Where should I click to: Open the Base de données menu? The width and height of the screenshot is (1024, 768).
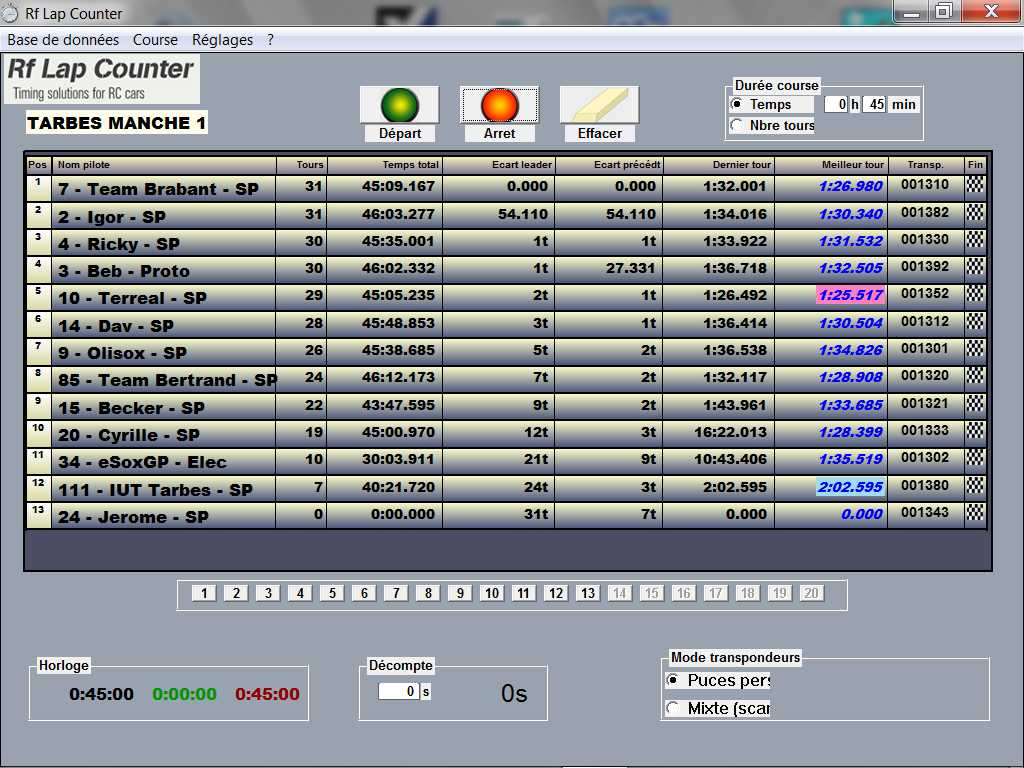63,40
